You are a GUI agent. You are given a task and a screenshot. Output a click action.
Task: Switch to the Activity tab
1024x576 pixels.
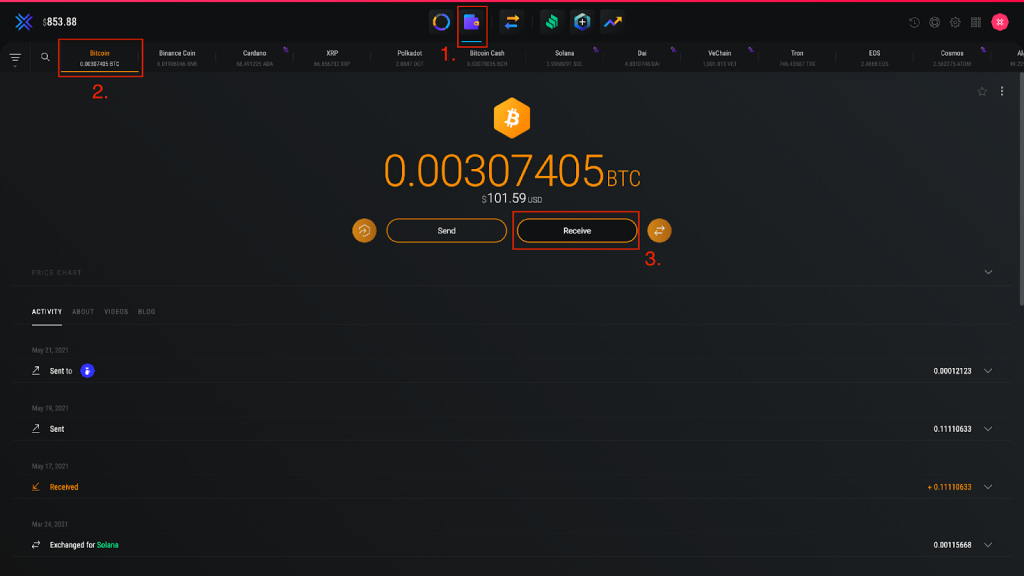click(47, 312)
